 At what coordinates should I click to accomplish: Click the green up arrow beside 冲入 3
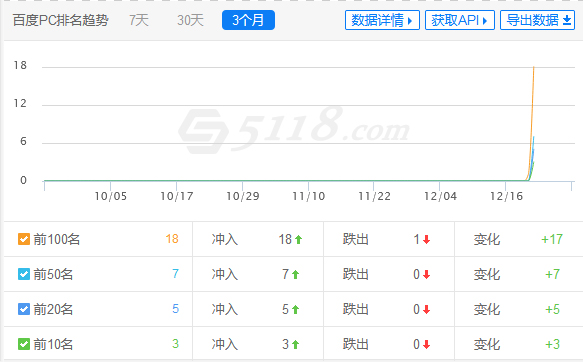pyautogui.click(x=296, y=345)
